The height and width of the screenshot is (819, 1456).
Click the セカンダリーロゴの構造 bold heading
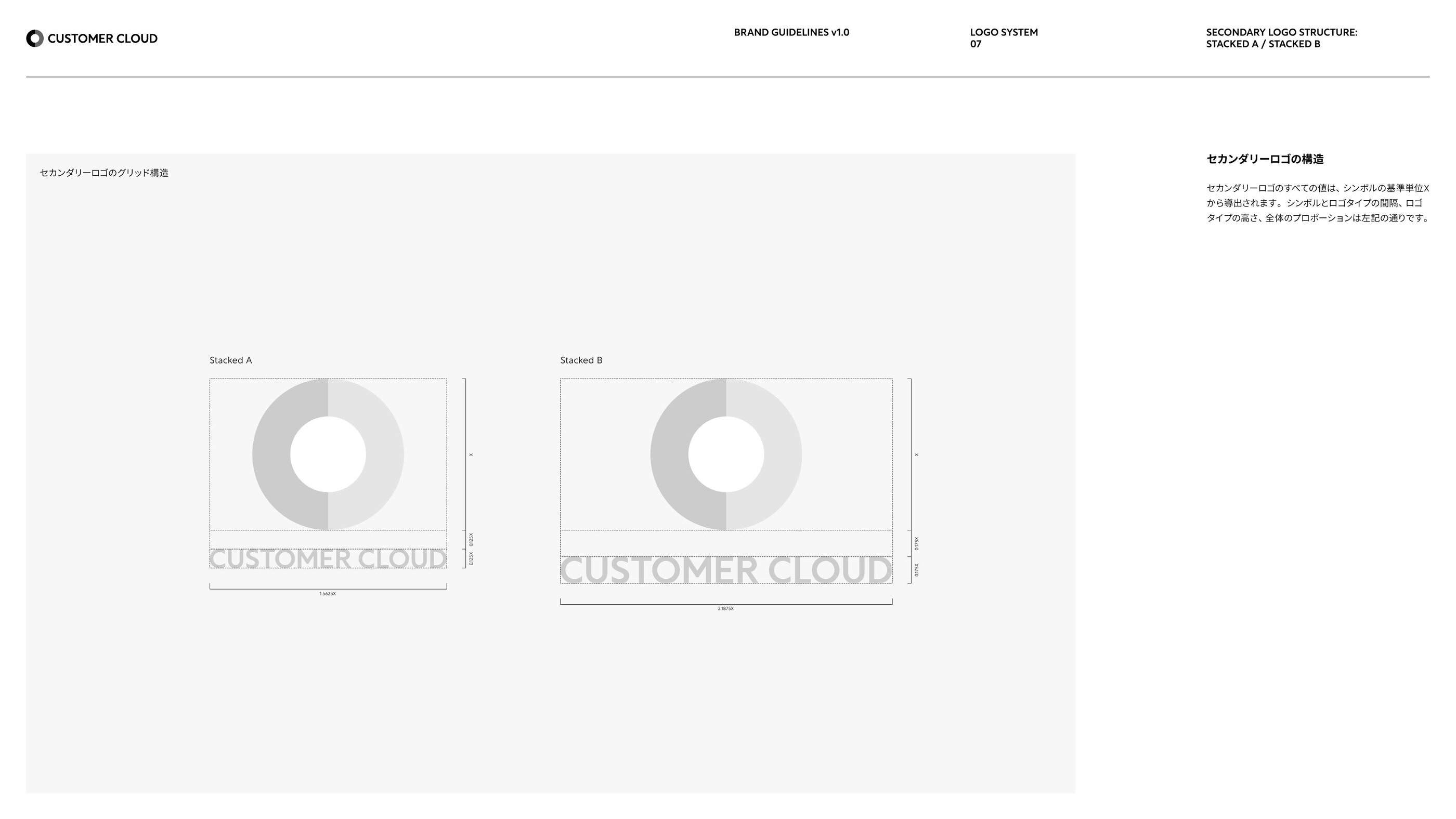click(1265, 159)
